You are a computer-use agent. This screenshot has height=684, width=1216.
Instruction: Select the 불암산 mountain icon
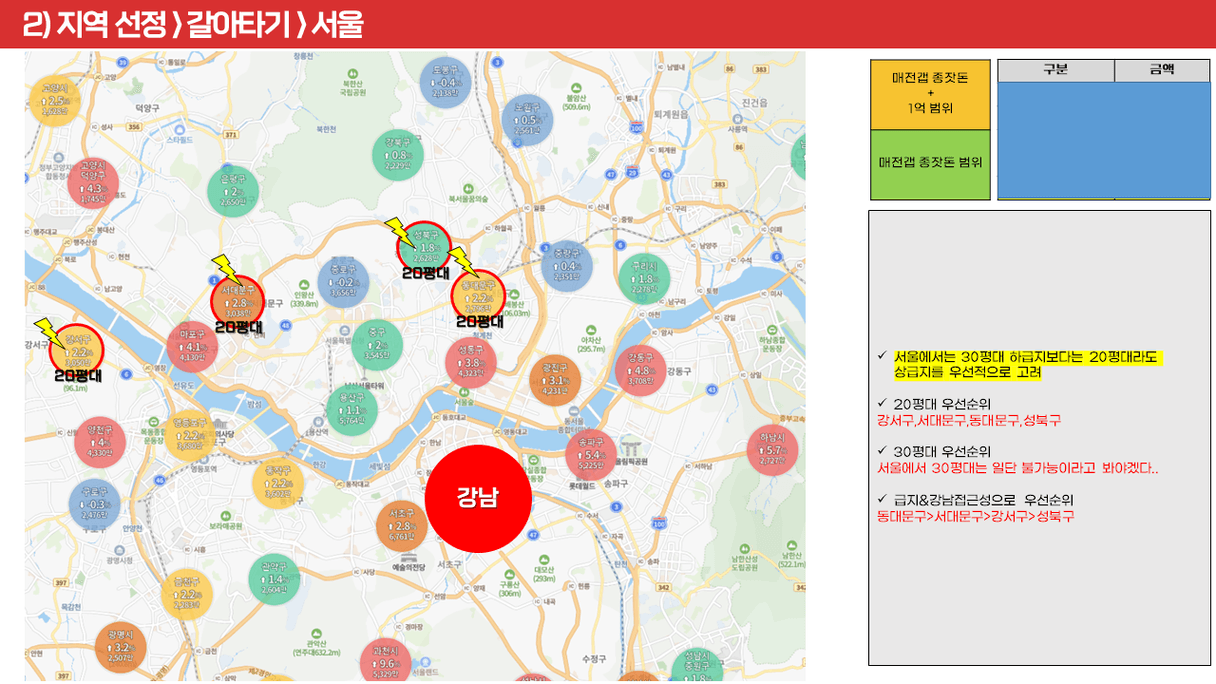point(574,87)
